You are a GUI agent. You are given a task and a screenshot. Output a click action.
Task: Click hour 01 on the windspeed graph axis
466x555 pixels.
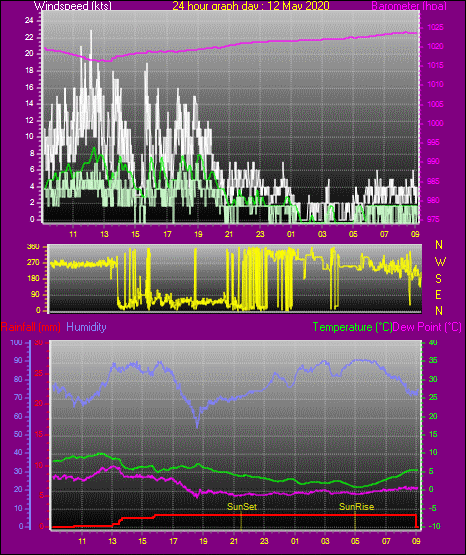point(291,234)
